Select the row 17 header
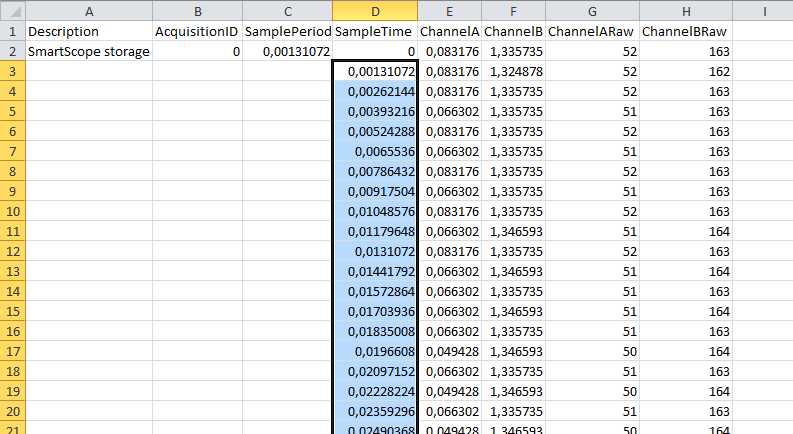The height and width of the screenshot is (434, 793). 12,351
